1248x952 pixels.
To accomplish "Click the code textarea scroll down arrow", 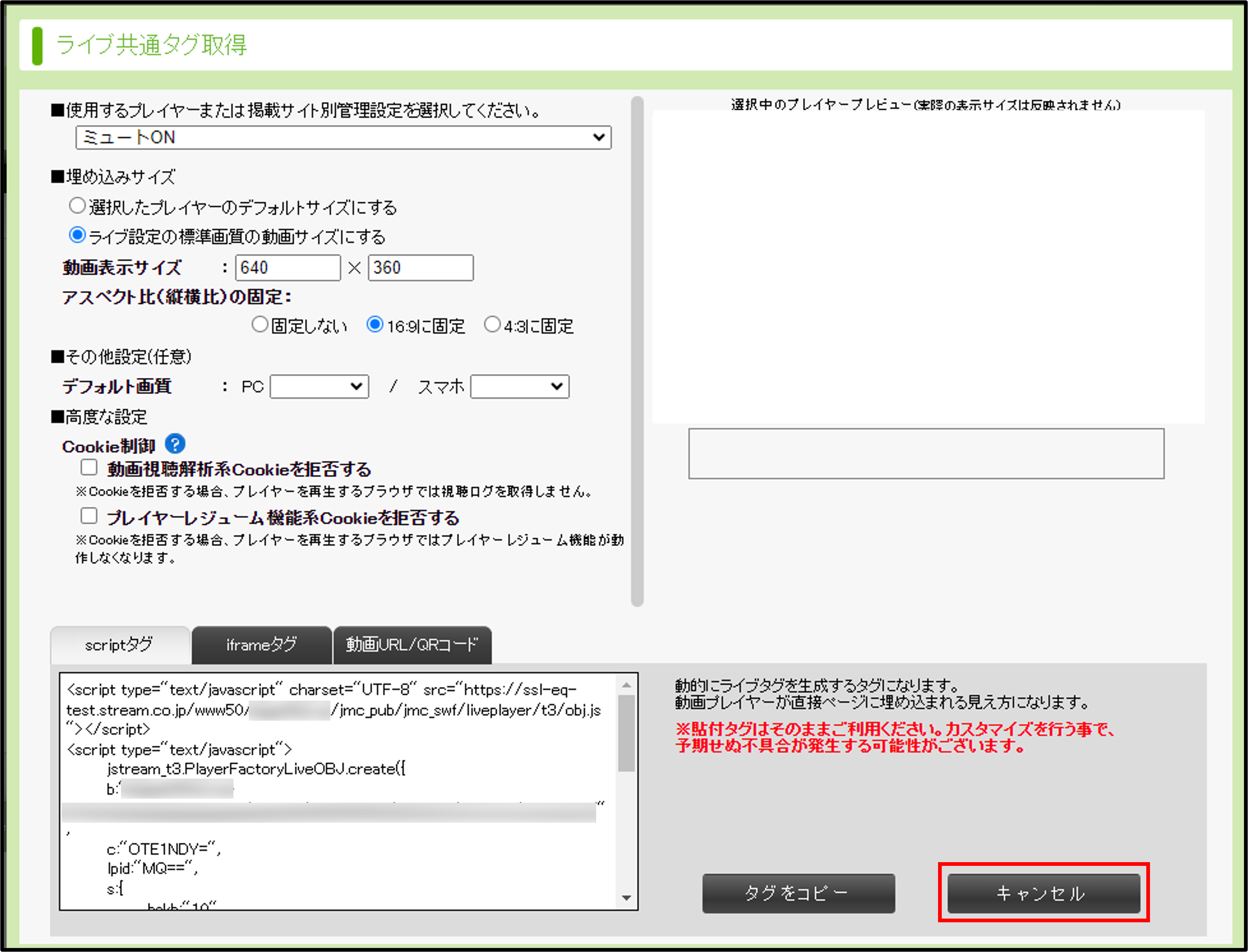I will [x=627, y=898].
